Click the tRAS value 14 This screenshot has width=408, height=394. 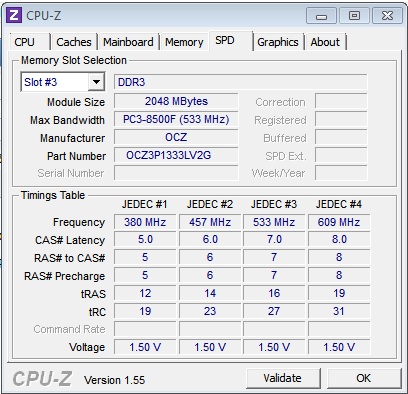coord(210,293)
